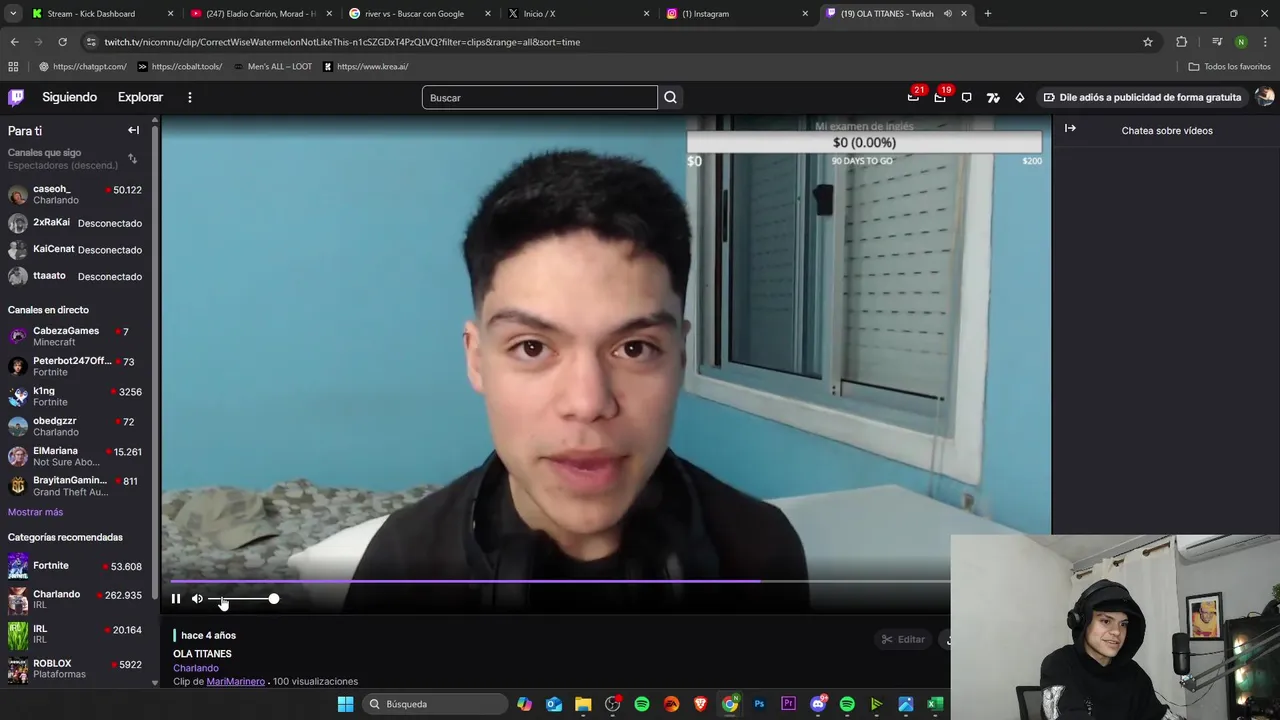Collapse the Para ti sidebar
This screenshot has height=720, width=1280.
pyautogui.click(x=133, y=130)
